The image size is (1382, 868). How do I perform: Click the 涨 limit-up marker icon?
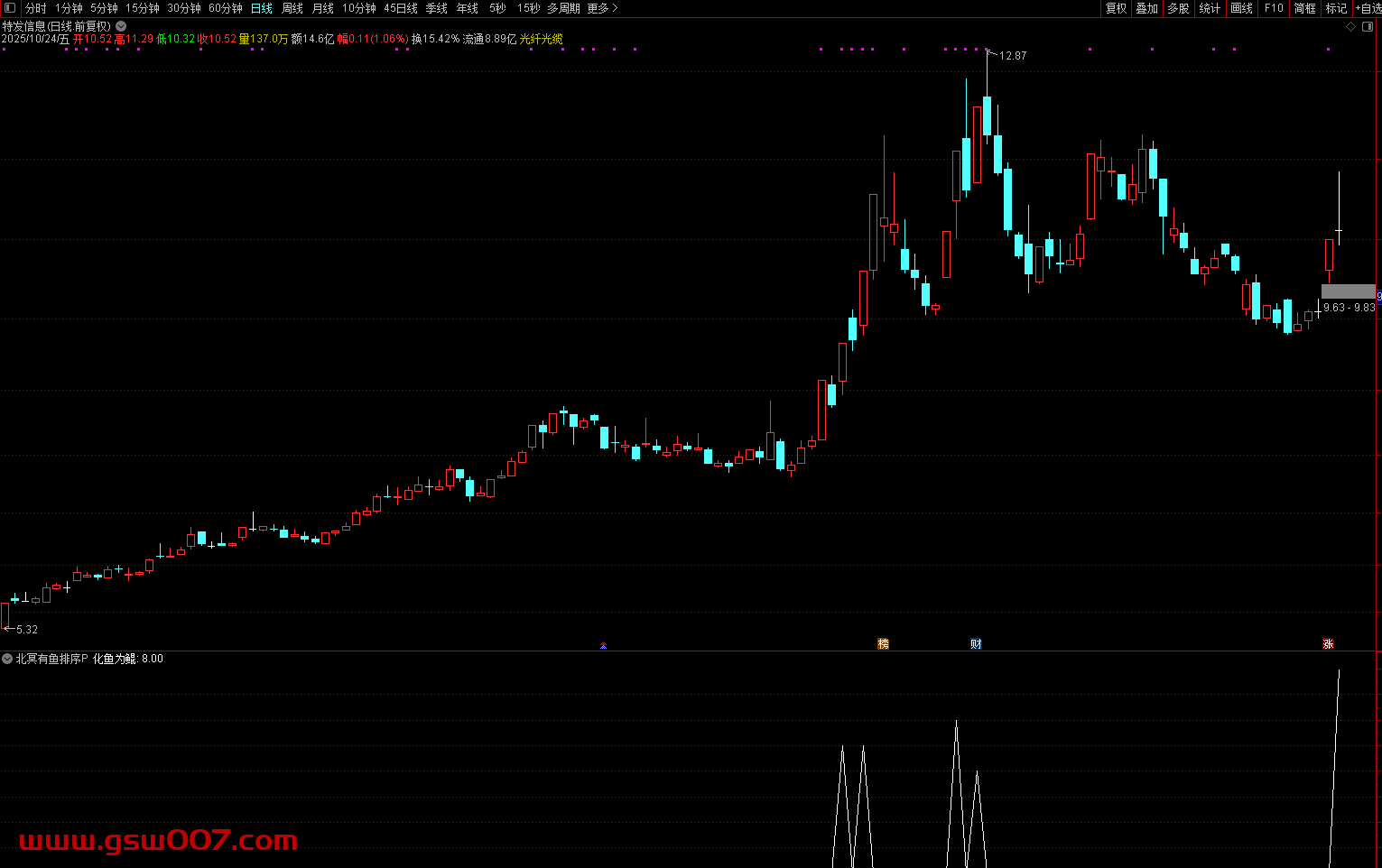click(x=1328, y=643)
